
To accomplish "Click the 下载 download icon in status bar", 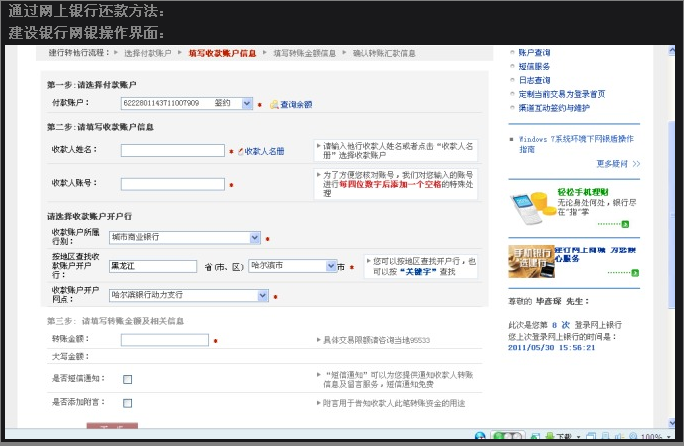I will click(548, 437).
